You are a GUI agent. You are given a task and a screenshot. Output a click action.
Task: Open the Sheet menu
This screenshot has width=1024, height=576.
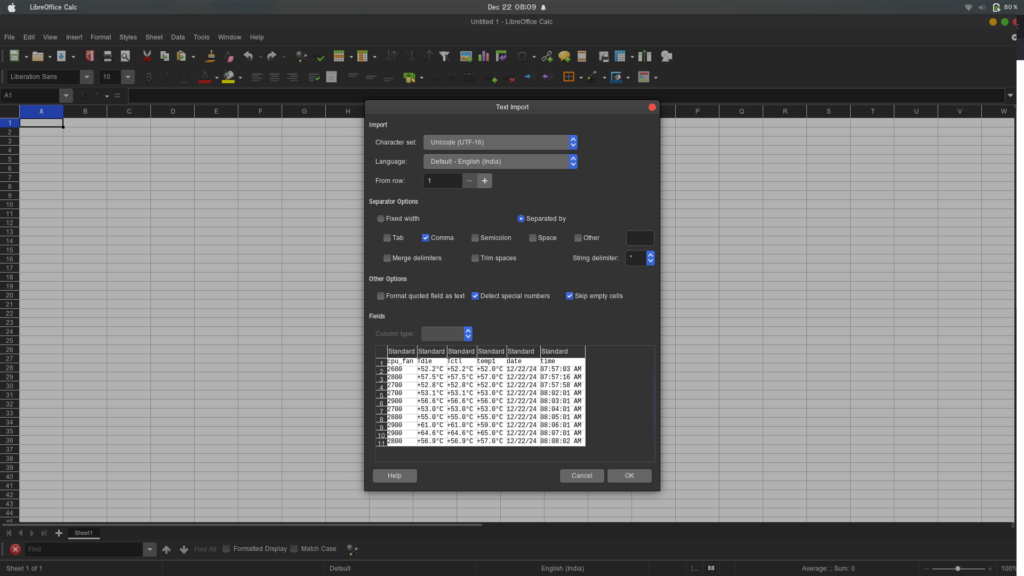[154, 37]
